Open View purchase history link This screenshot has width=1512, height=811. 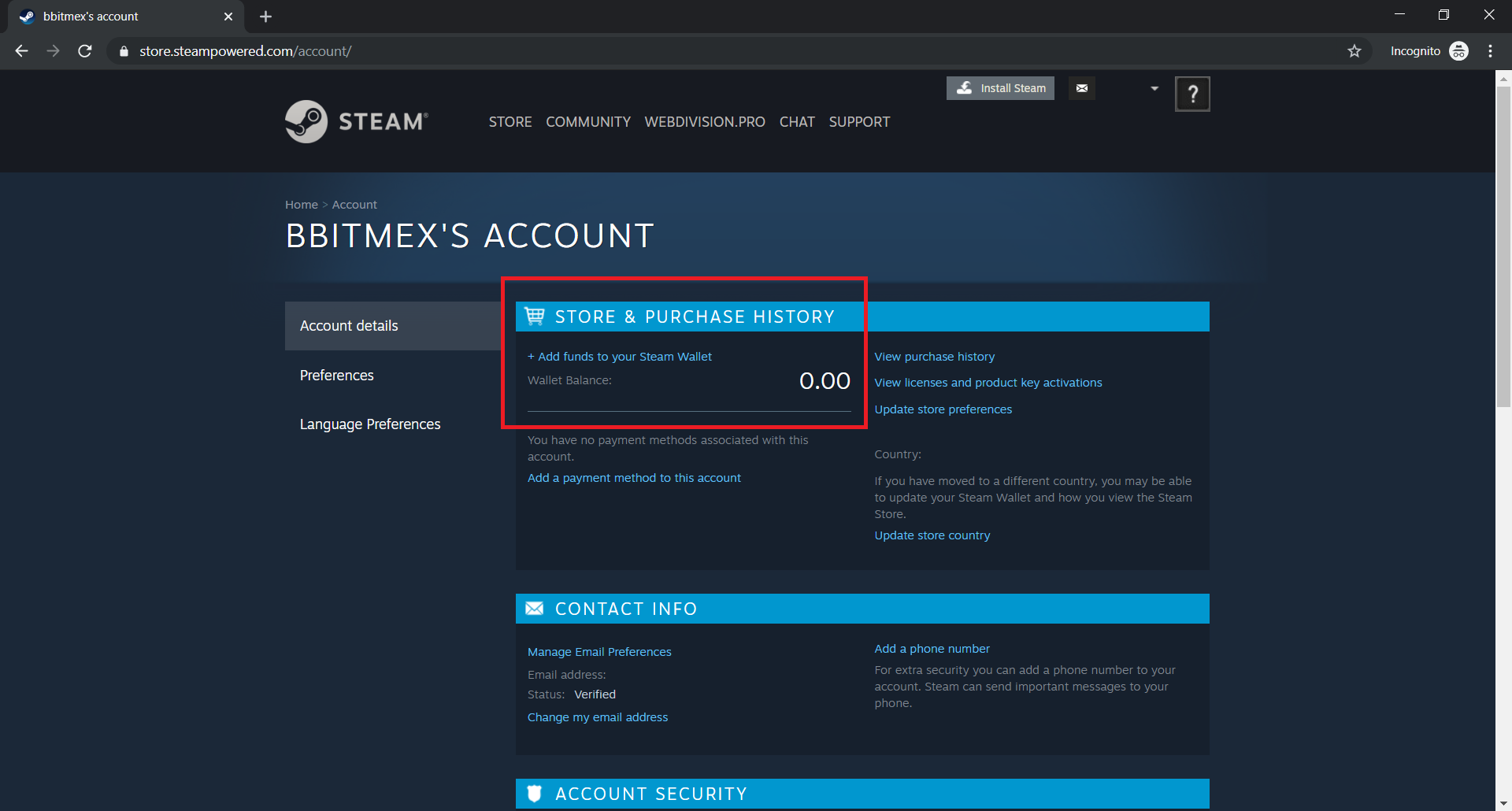tap(934, 357)
